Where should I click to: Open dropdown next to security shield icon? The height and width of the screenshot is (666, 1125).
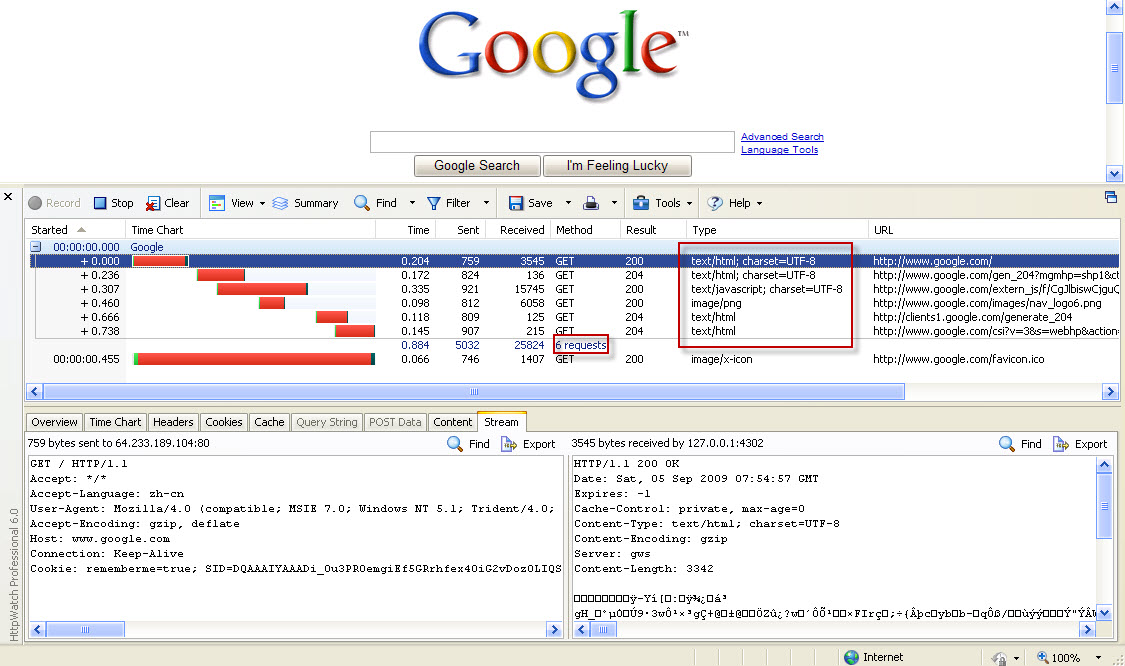tap(1016, 658)
